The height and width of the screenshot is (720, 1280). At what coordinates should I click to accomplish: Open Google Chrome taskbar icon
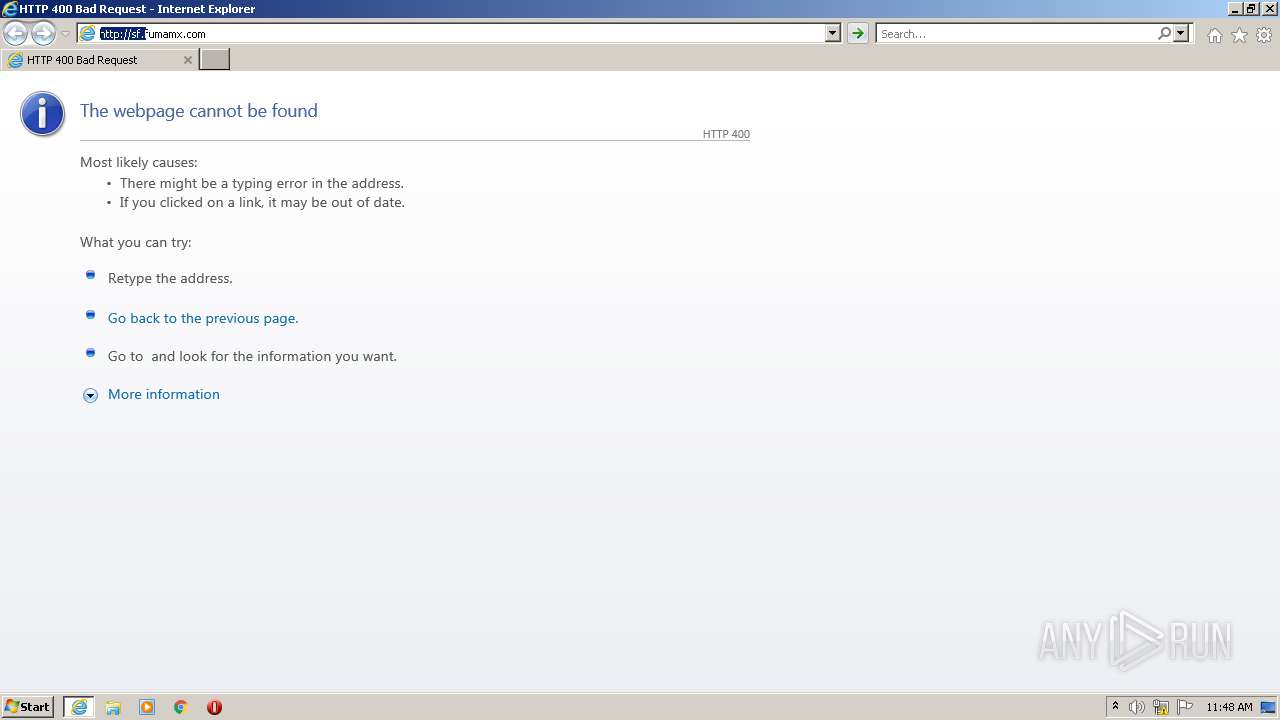181,707
